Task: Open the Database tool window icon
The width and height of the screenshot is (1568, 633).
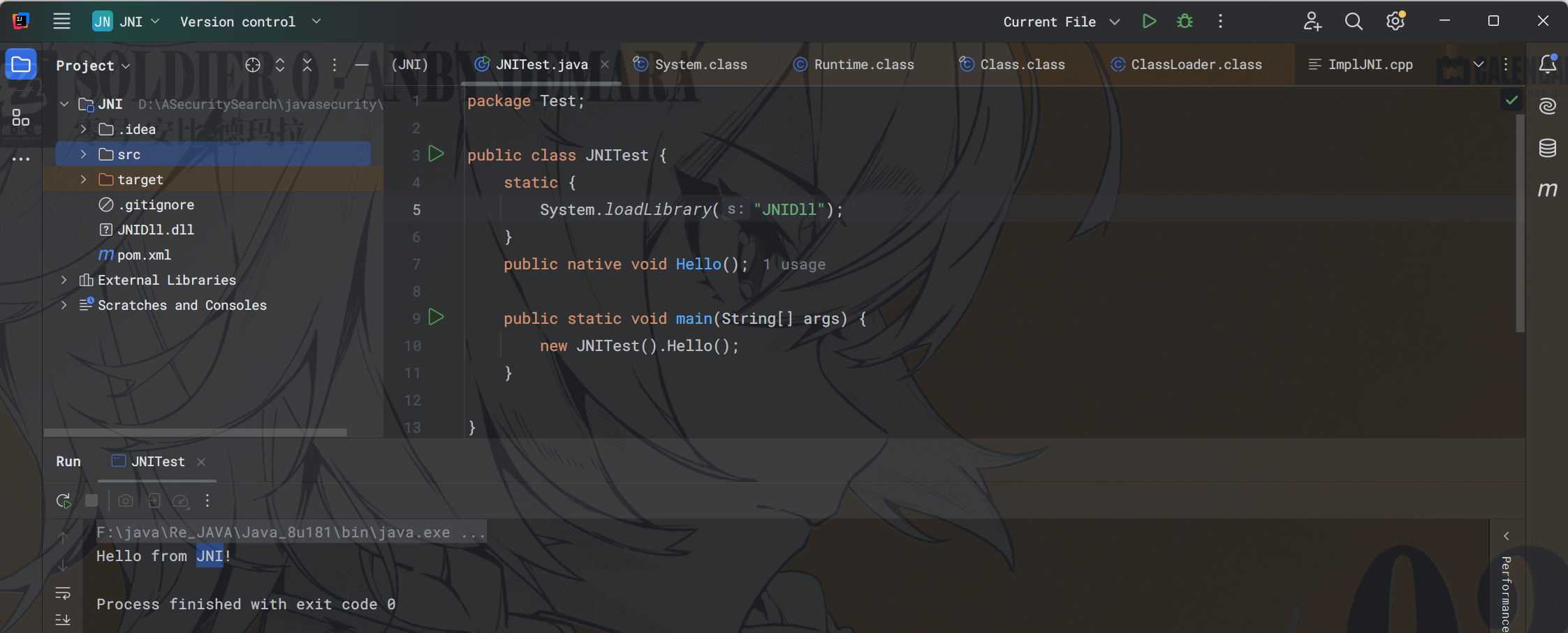Action: [x=1548, y=147]
